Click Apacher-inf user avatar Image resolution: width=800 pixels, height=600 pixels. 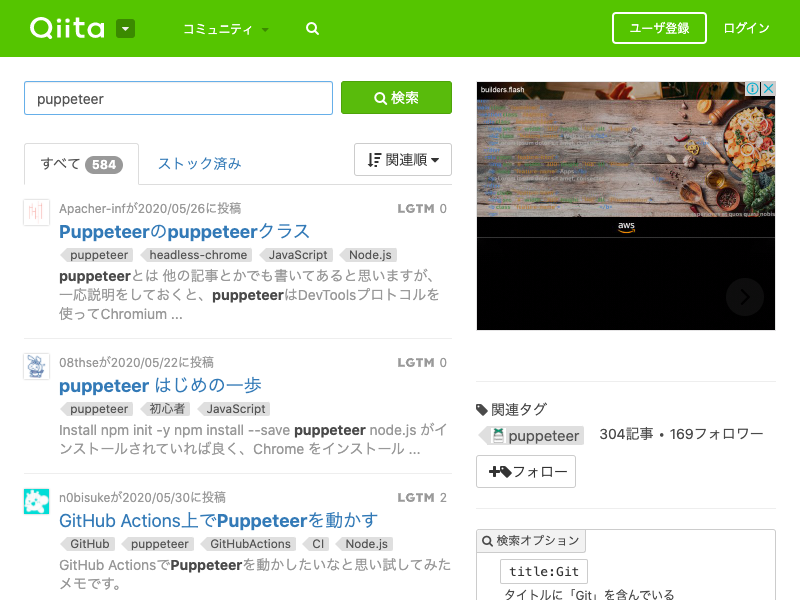[36, 212]
